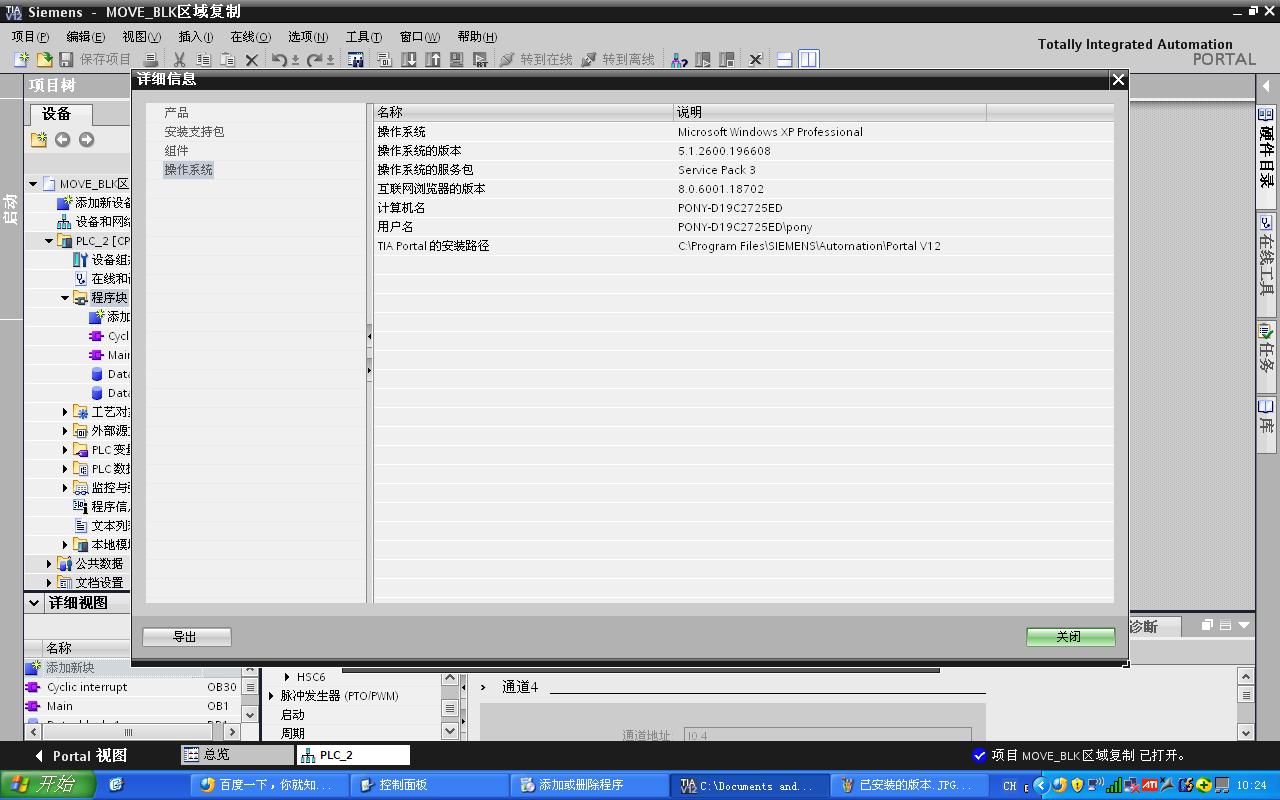
Task: Collapse the MOVE_BLK project tree node
Action: pyautogui.click(x=33, y=184)
